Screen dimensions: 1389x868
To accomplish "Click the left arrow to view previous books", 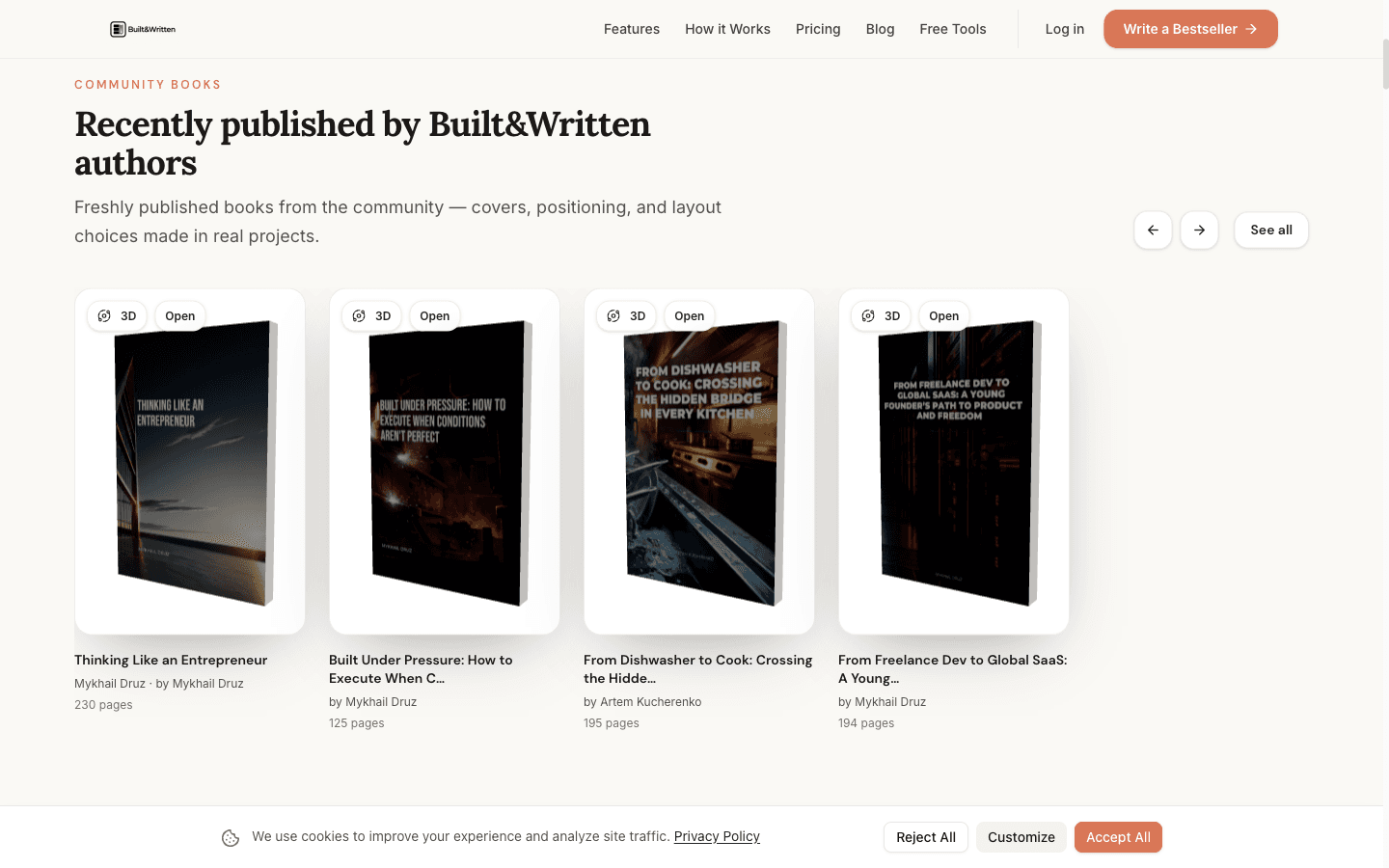I will [1153, 230].
